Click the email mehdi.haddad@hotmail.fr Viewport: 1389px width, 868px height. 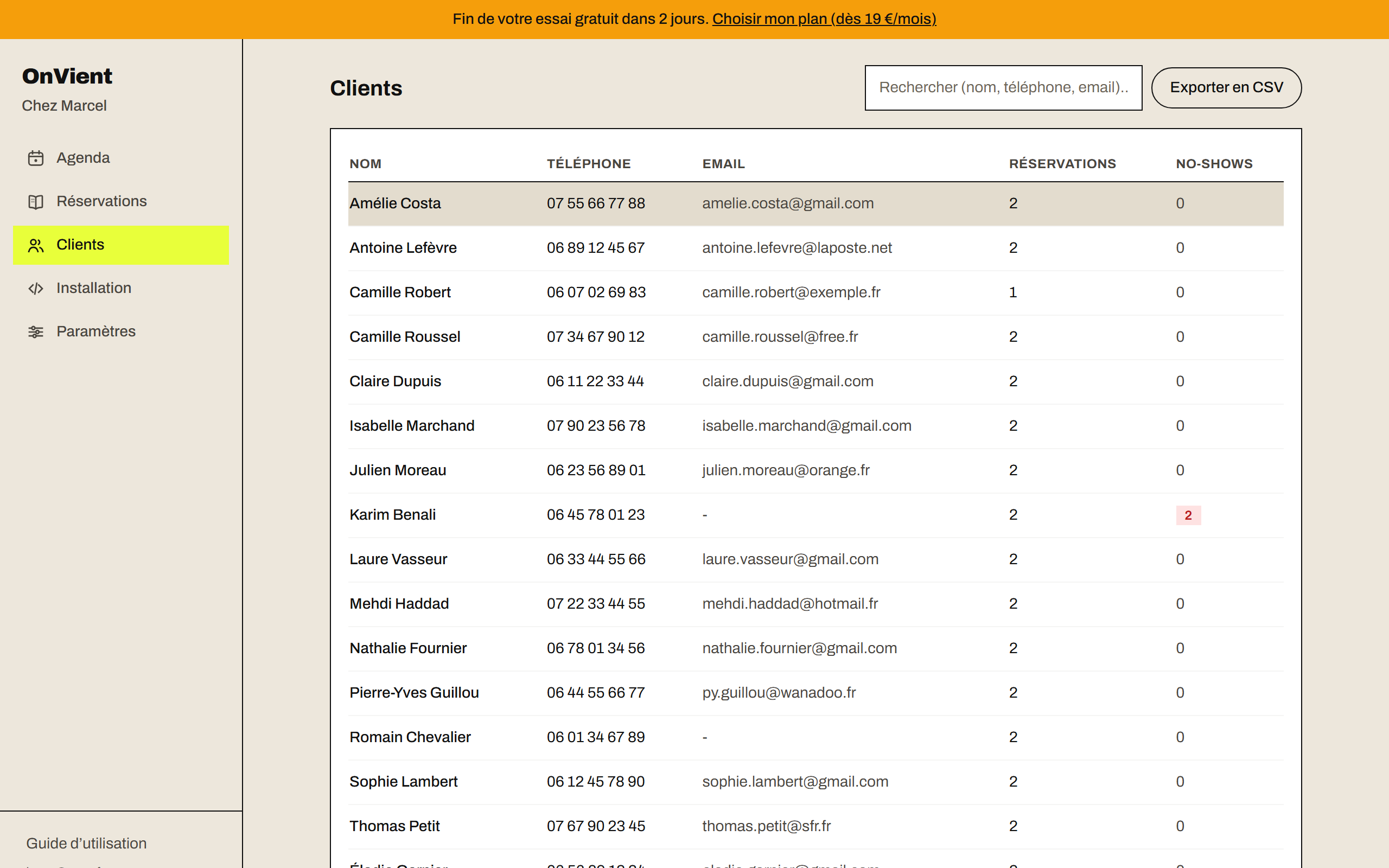pos(790,604)
